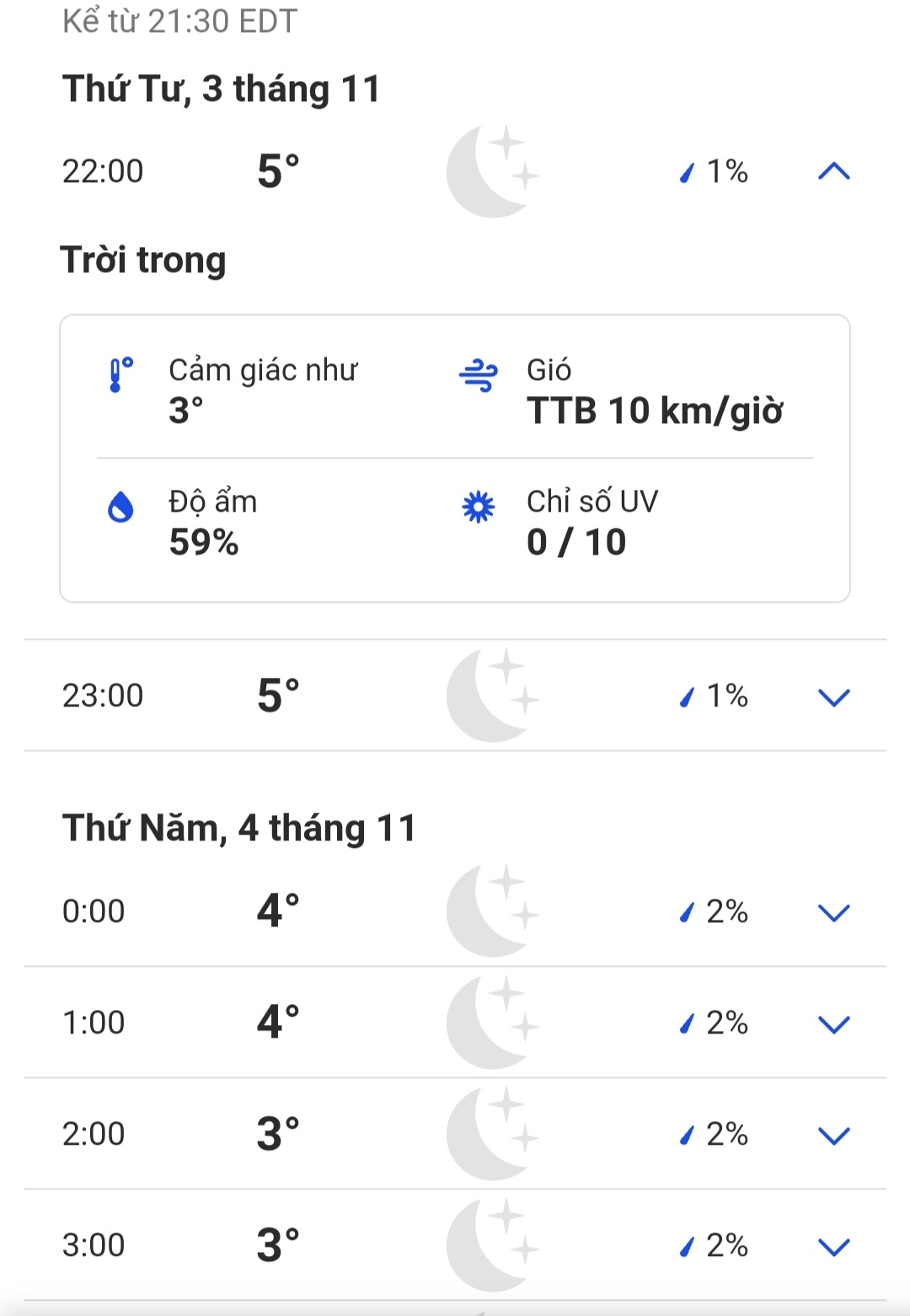Click the clear night icon at 23:00

pyautogui.click(x=492, y=696)
